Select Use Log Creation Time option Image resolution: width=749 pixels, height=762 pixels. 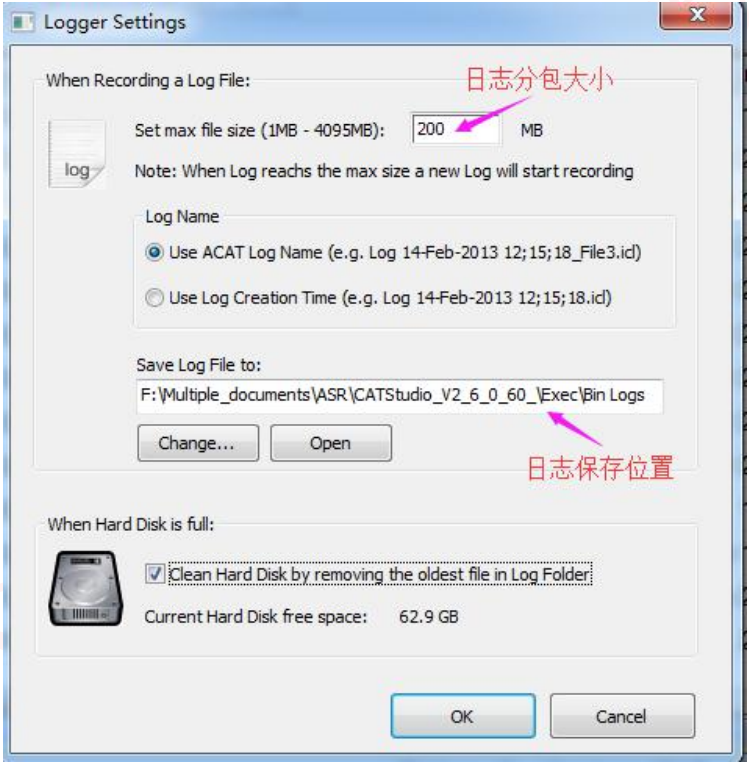155,297
